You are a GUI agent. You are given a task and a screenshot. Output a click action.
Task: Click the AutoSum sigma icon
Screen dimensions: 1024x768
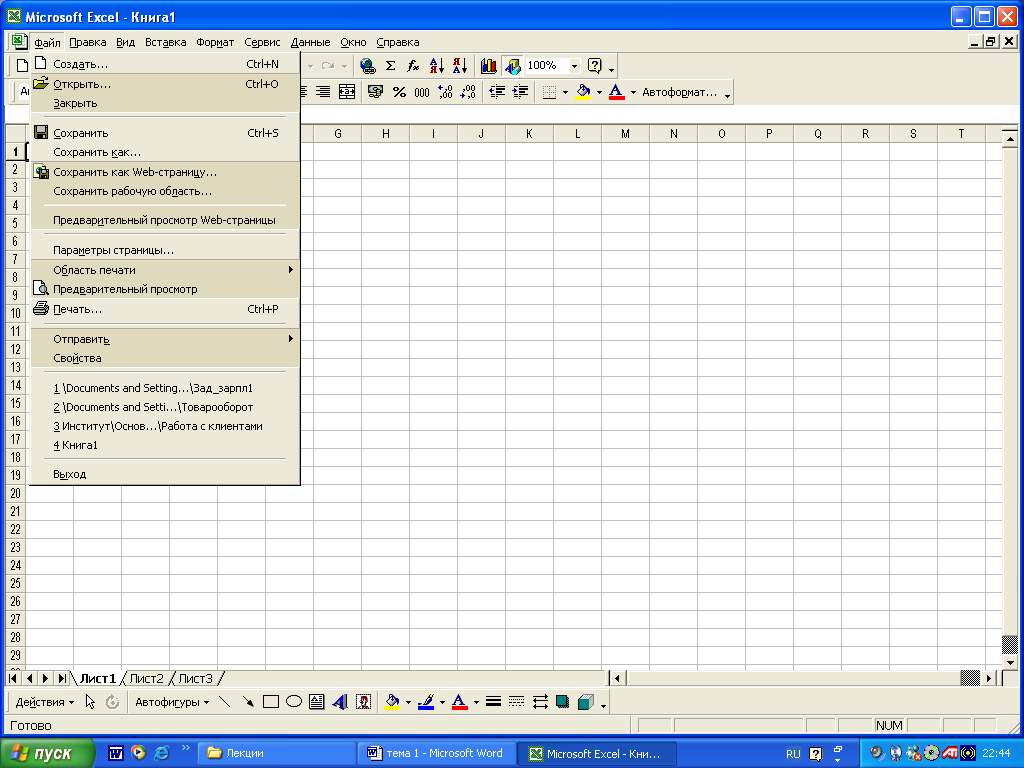pyautogui.click(x=391, y=65)
